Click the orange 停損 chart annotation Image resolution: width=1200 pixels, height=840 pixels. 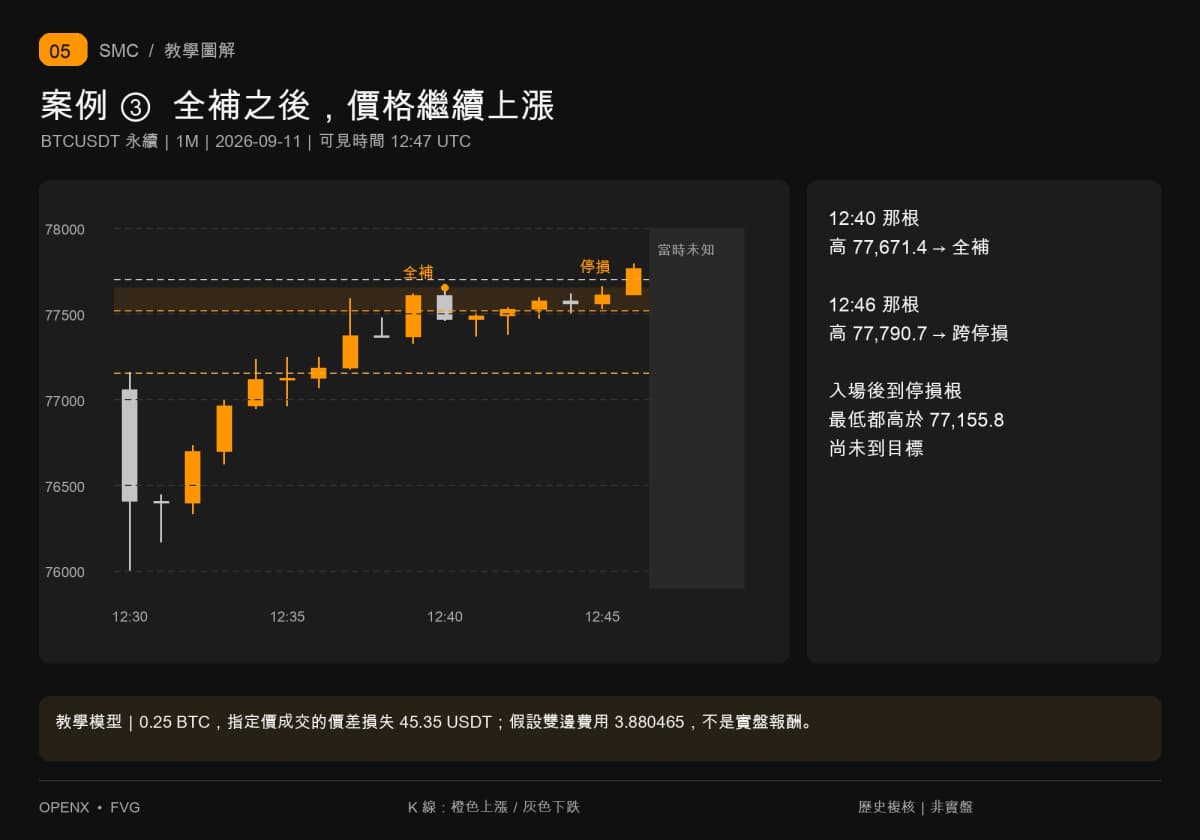tap(595, 266)
